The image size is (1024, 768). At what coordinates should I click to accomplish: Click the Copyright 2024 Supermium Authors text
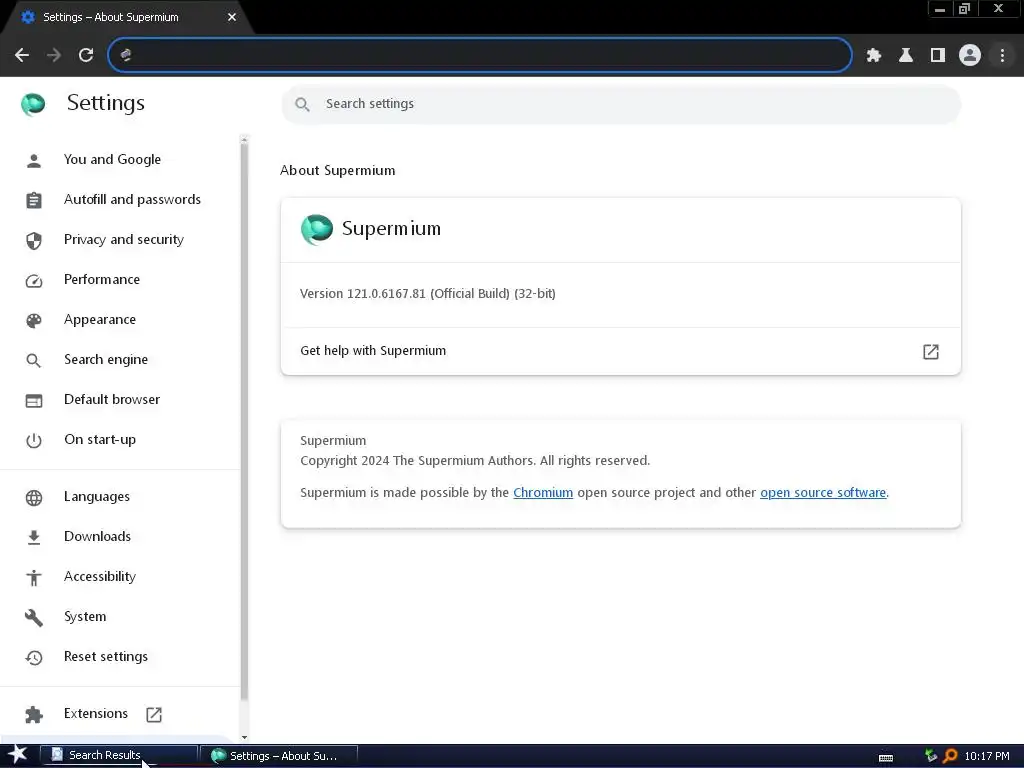point(475,460)
